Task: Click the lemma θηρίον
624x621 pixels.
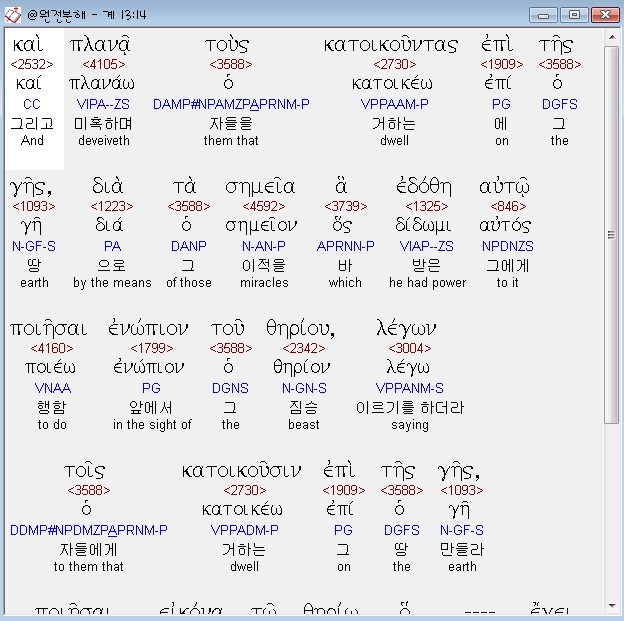Action: click(301, 367)
